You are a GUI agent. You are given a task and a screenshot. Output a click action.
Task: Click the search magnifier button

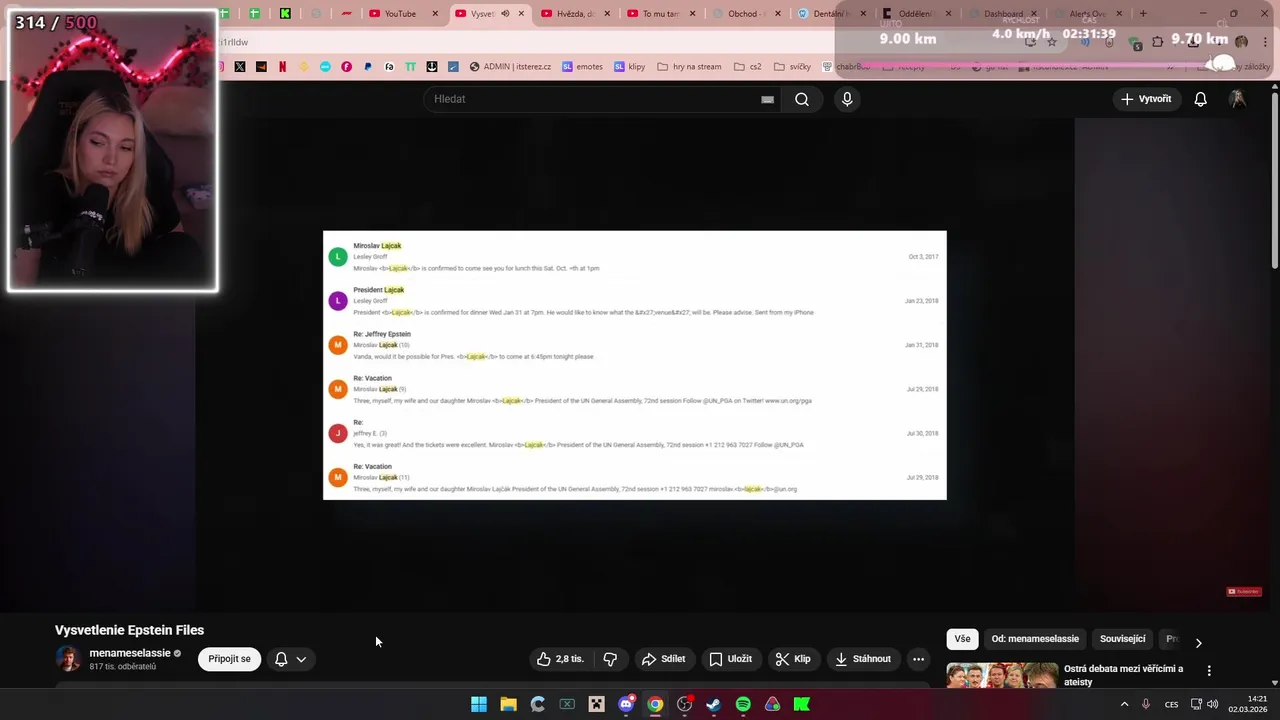[x=802, y=99]
